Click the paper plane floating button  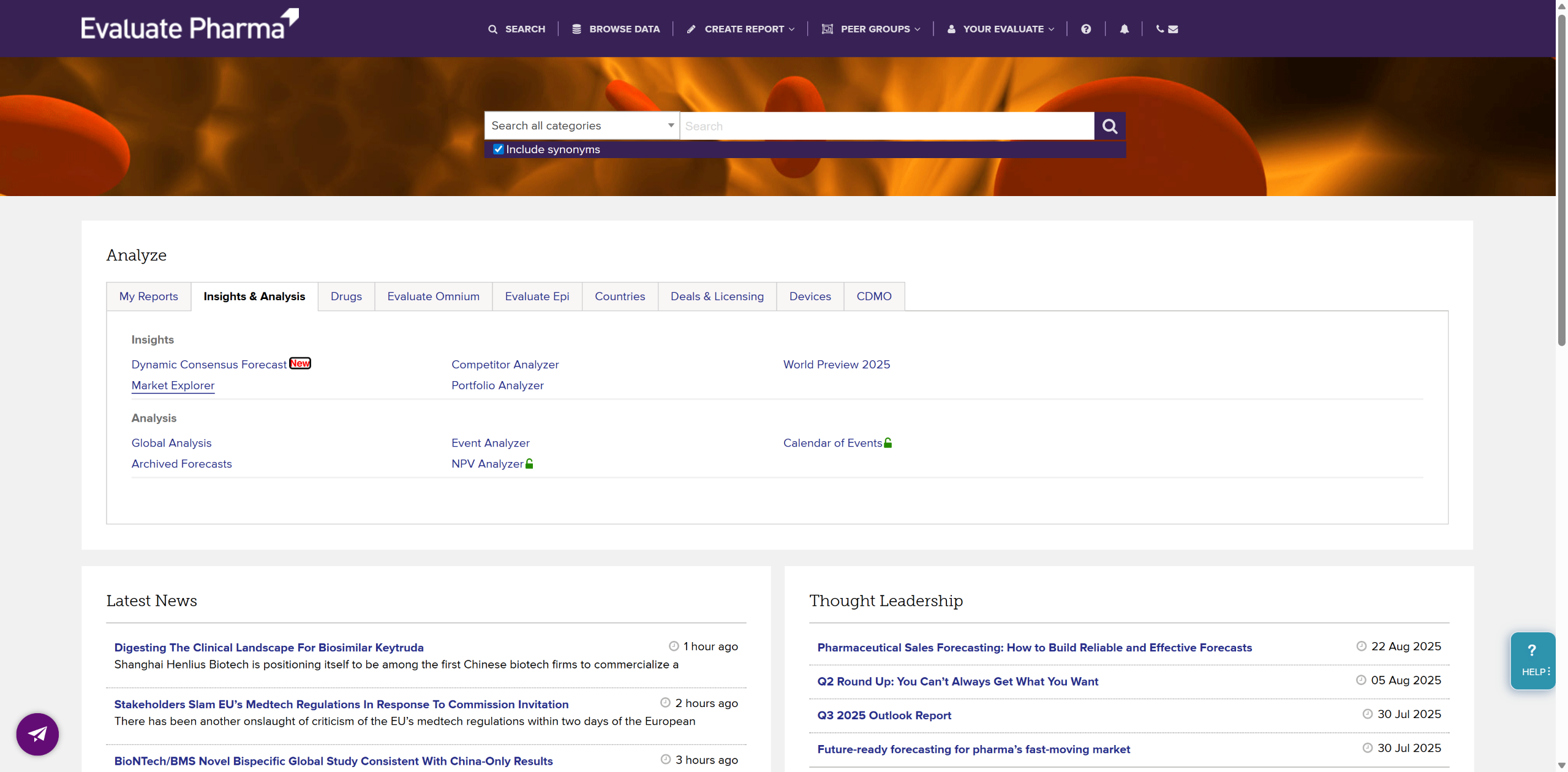(37, 733)
